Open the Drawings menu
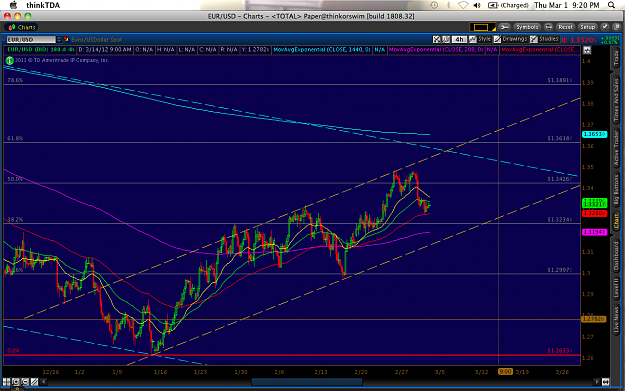Image resolution: width=625 pixels, height=391 pixels. [511, 39]
